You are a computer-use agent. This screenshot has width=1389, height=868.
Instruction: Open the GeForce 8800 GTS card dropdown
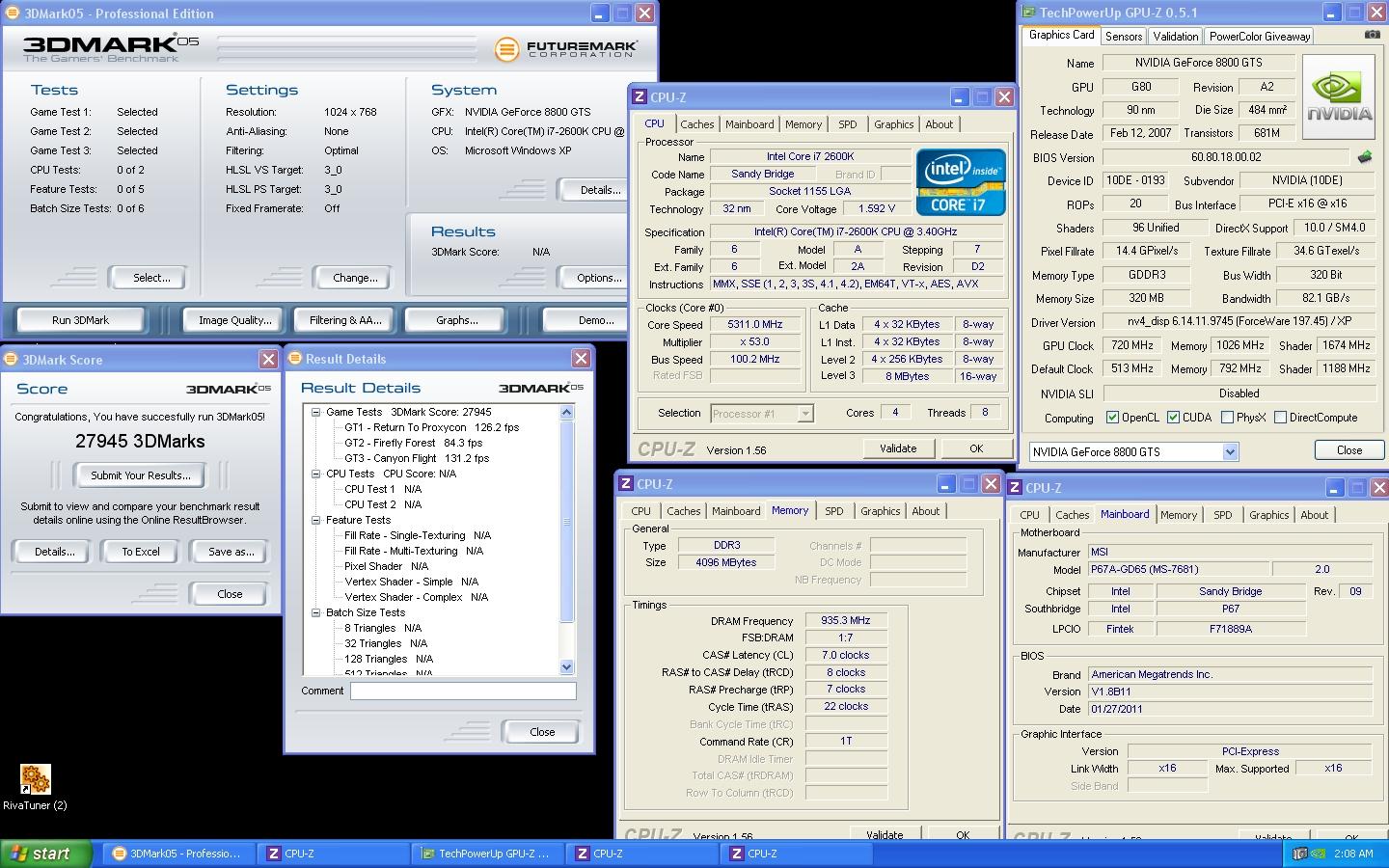click(x=1230, y=451)
